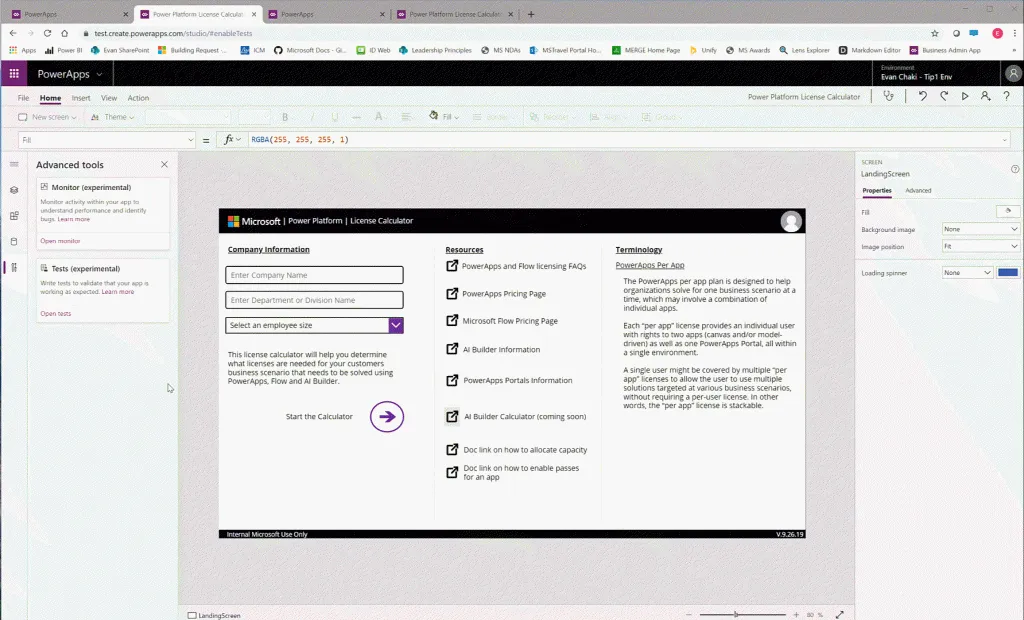Open the Fill color picker in properties
The height and width of the screenshot is (620, 1024).
tap(1008, 212)
